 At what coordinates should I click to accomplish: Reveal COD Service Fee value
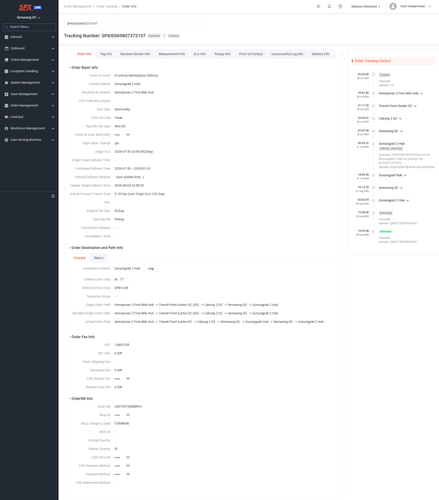click(x=128, y=379)
